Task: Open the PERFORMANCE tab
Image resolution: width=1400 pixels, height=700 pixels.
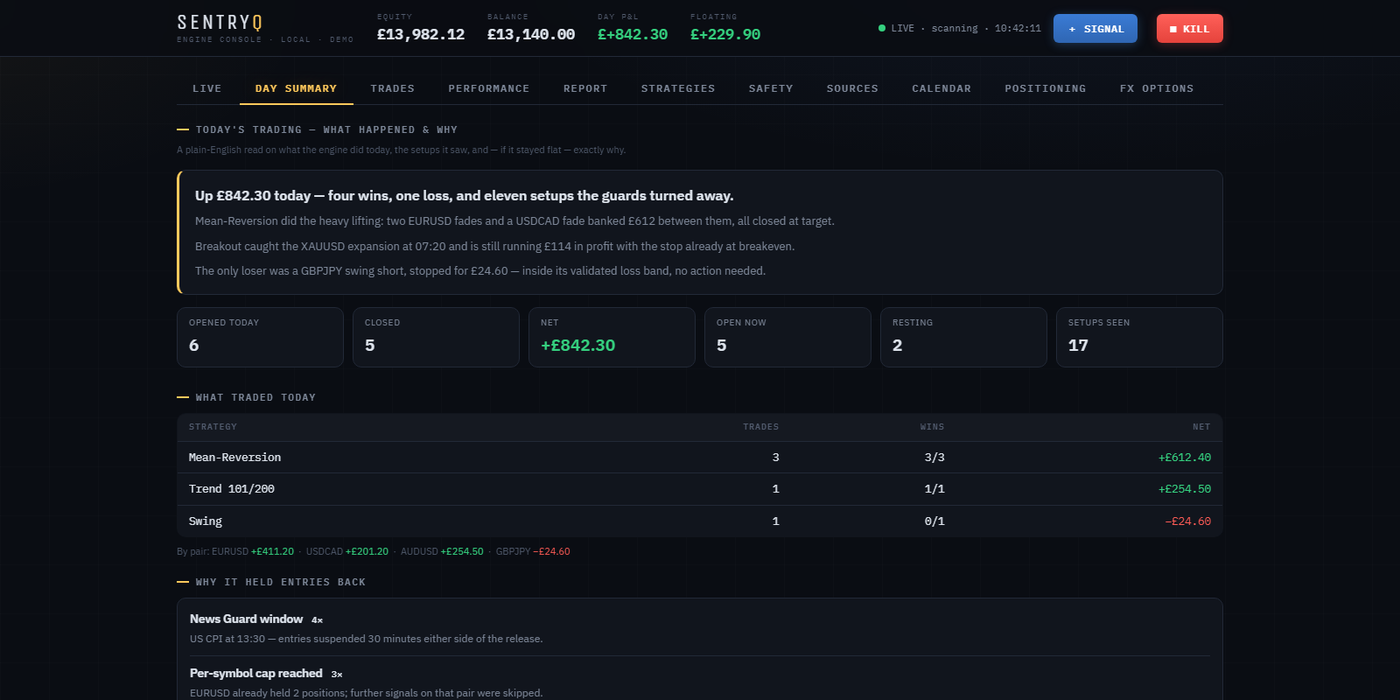Action: pyautogui.click(x=489, y=88)
